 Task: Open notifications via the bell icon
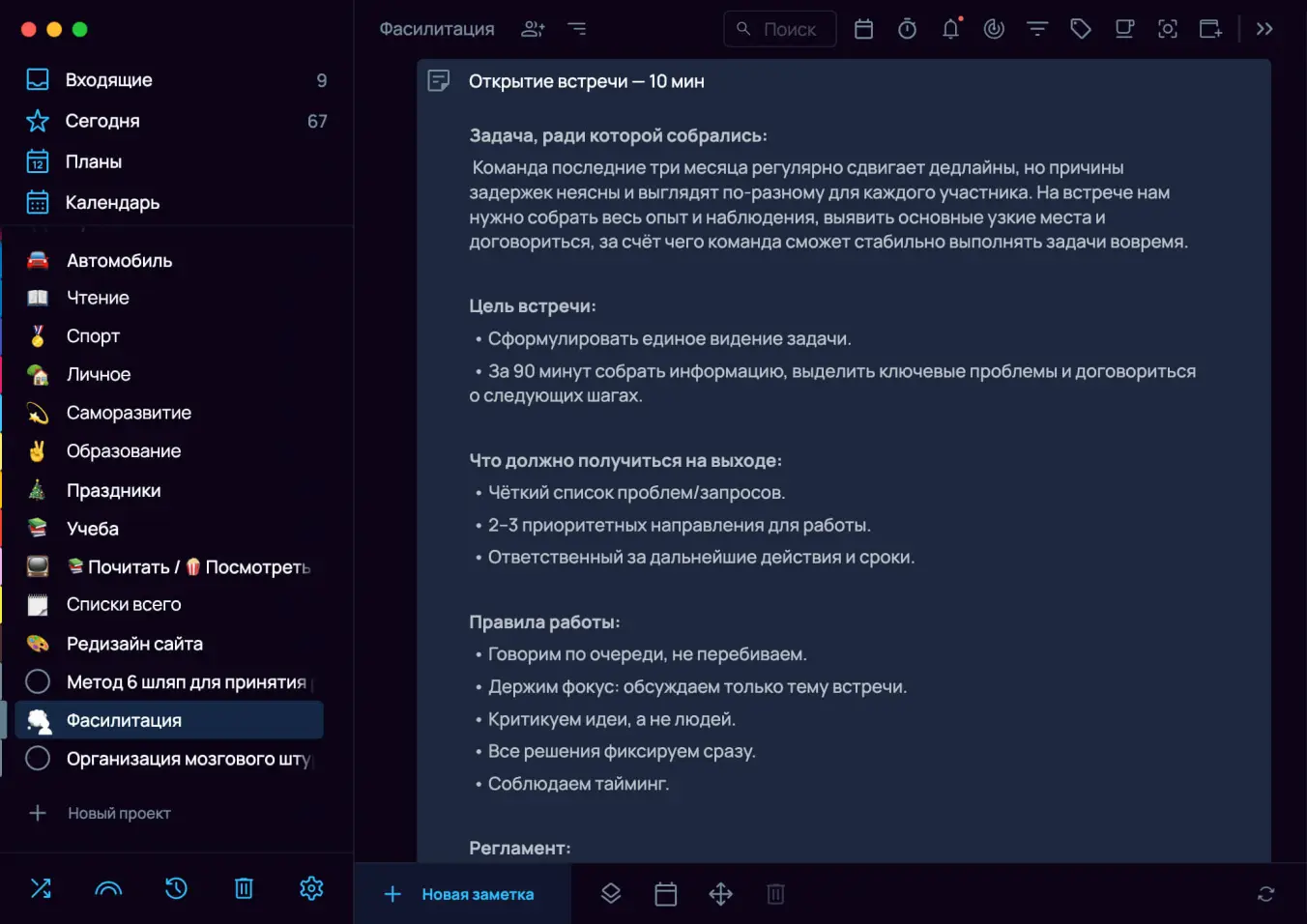pos(950,29)
